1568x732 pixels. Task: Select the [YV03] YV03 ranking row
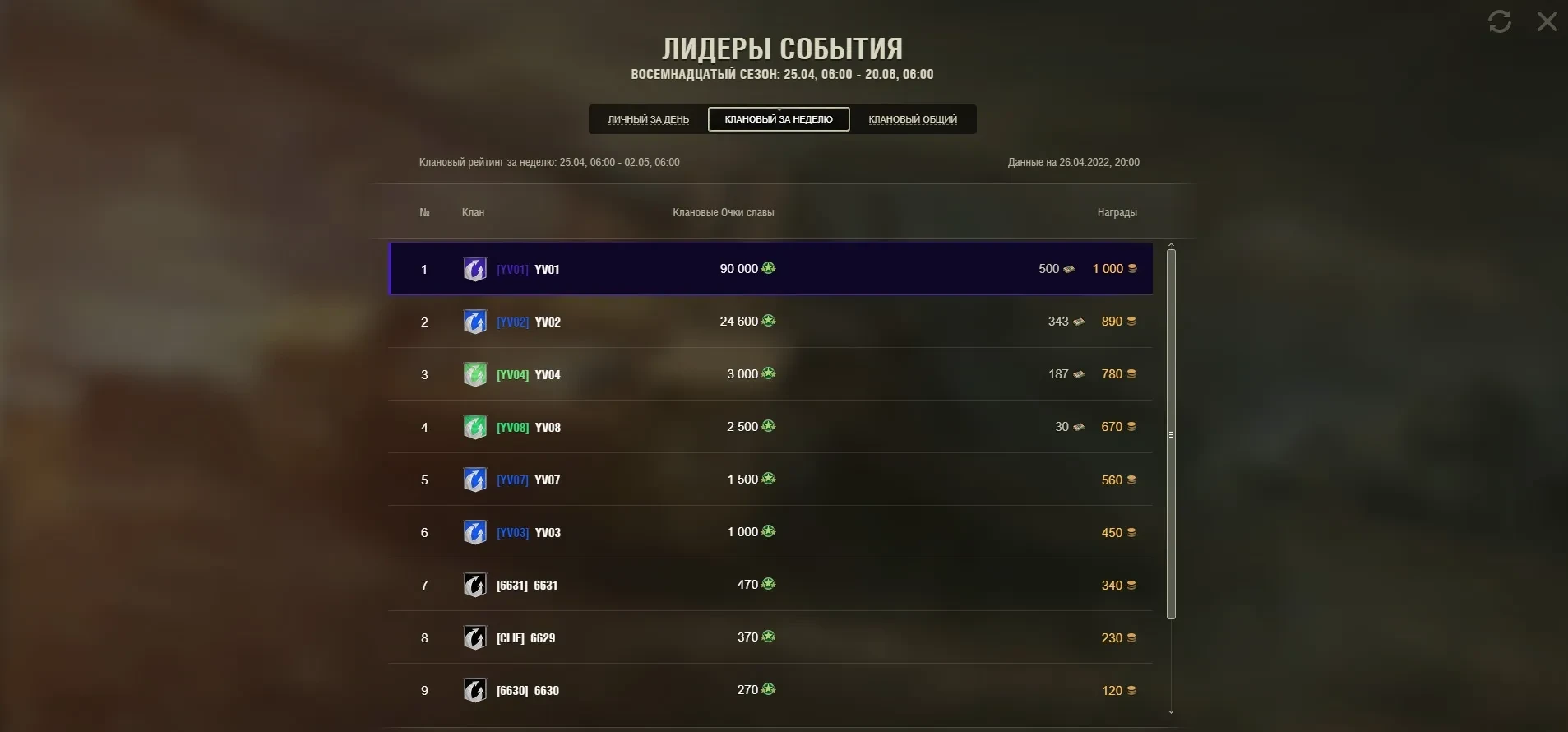(x=770, y=532)
